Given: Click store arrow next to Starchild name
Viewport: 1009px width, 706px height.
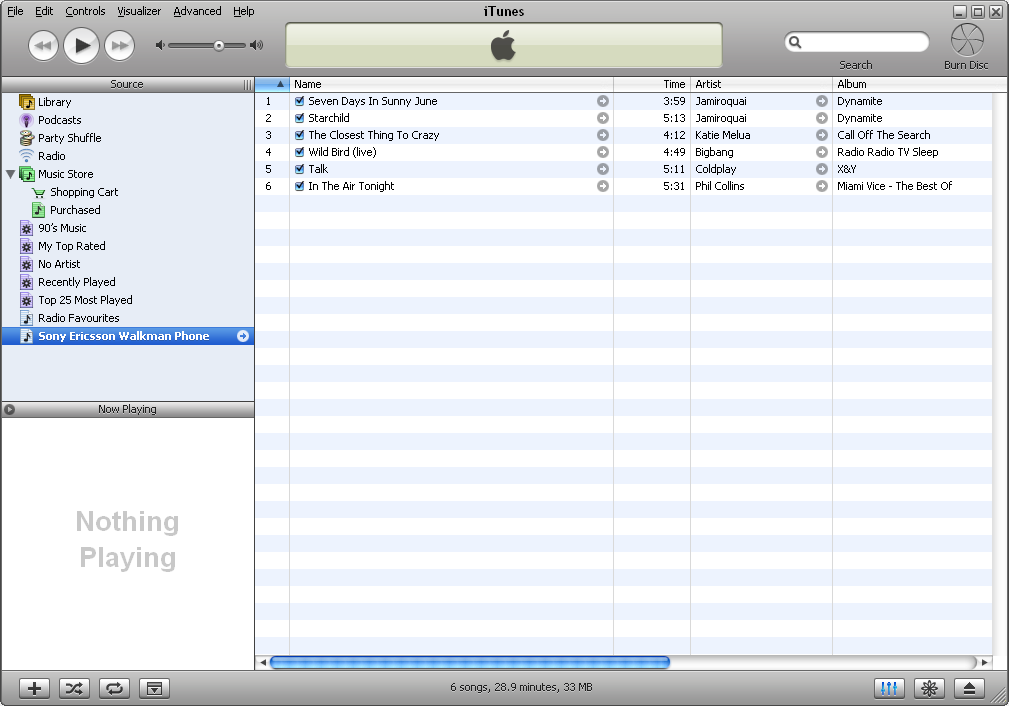Looking at the screenshot, I should (x=603, y=118).
